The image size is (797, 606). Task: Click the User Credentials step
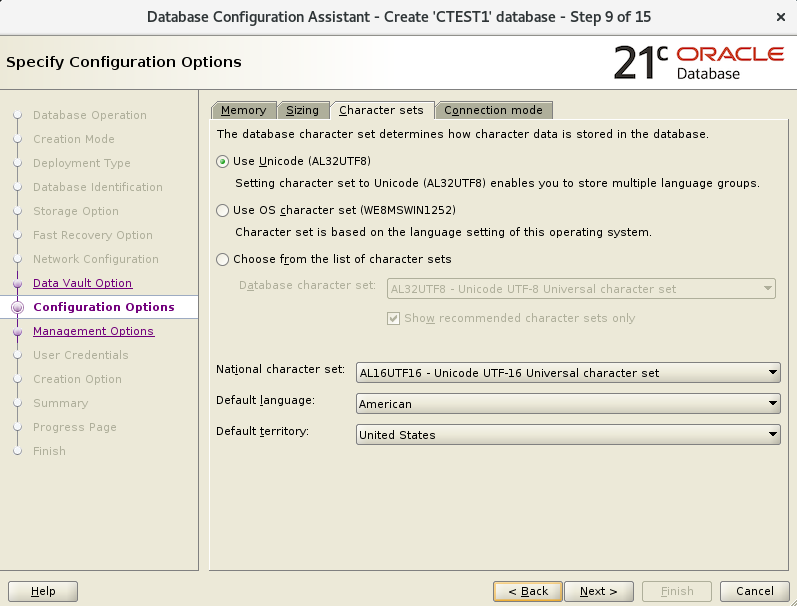click(x=81, y=355)
